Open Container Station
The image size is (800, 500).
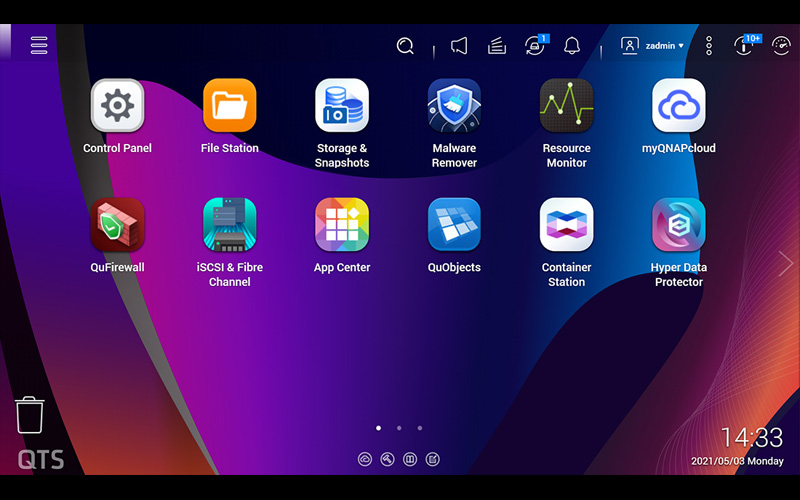pyautogui.click(x=566, y=224)
